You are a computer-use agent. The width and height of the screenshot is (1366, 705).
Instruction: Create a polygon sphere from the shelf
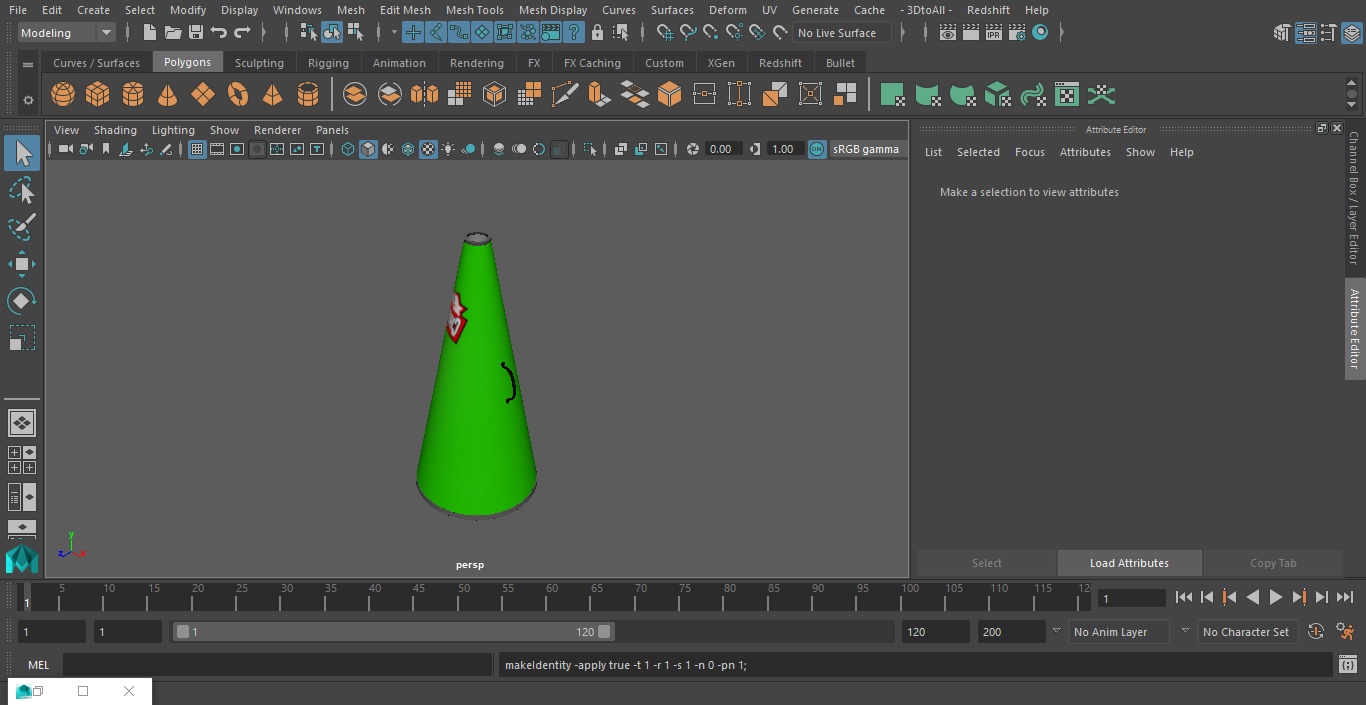click(63, 95)
